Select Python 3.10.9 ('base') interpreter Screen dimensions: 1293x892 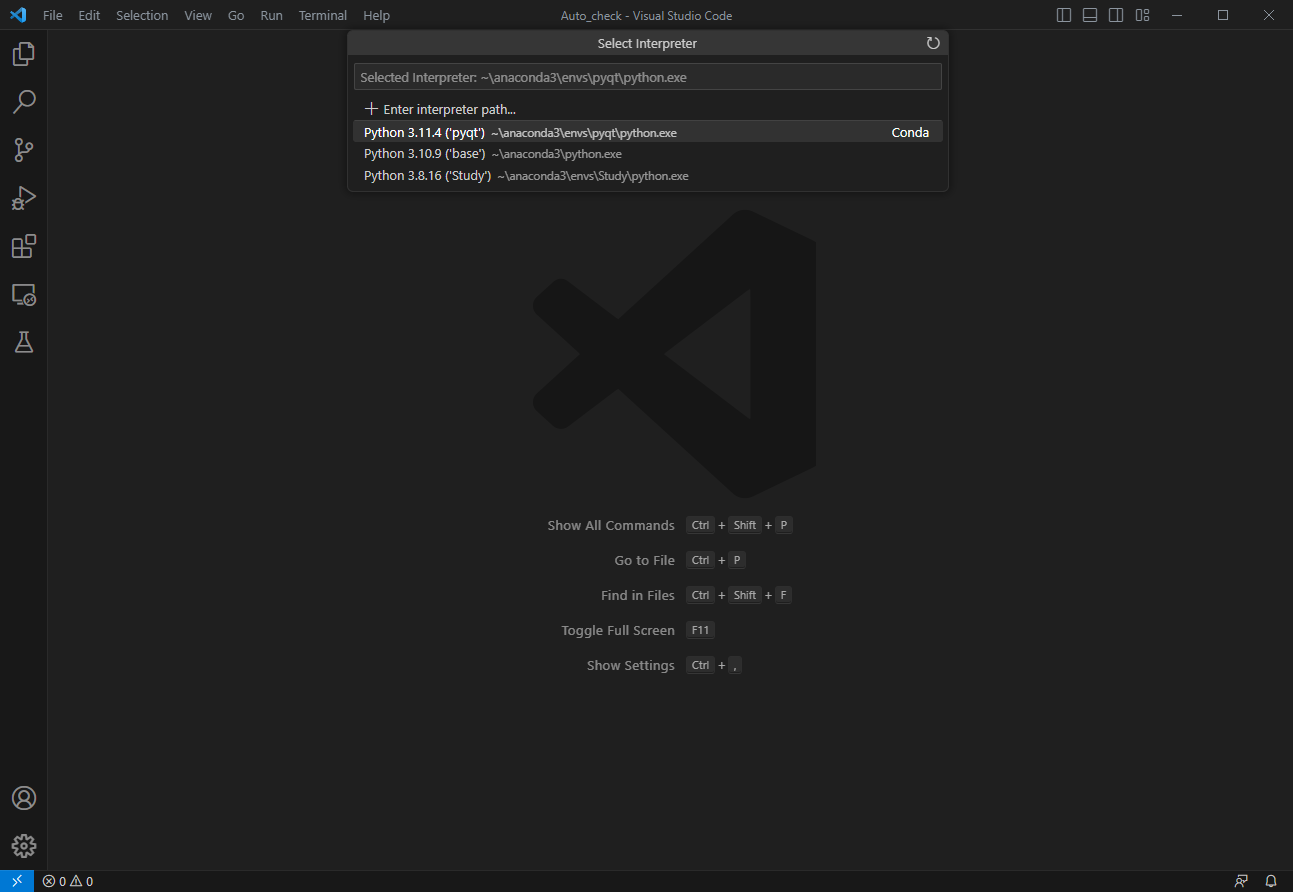click(x=648, y=154)
